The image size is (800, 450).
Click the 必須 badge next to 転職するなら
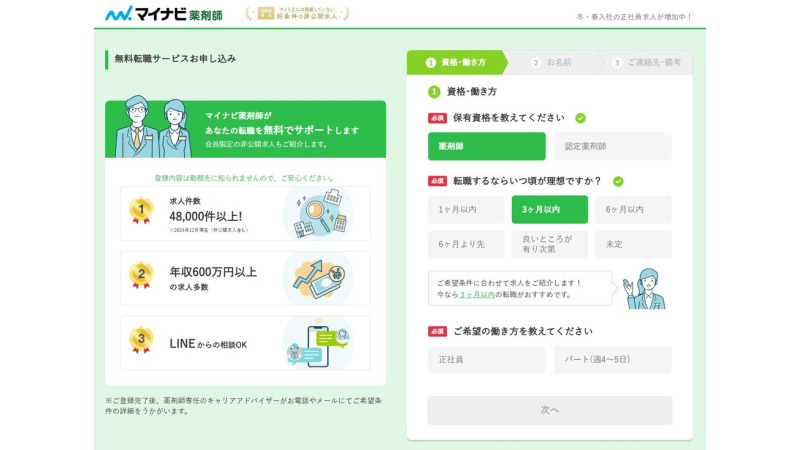pyautogui.click(x=437, y=181)
